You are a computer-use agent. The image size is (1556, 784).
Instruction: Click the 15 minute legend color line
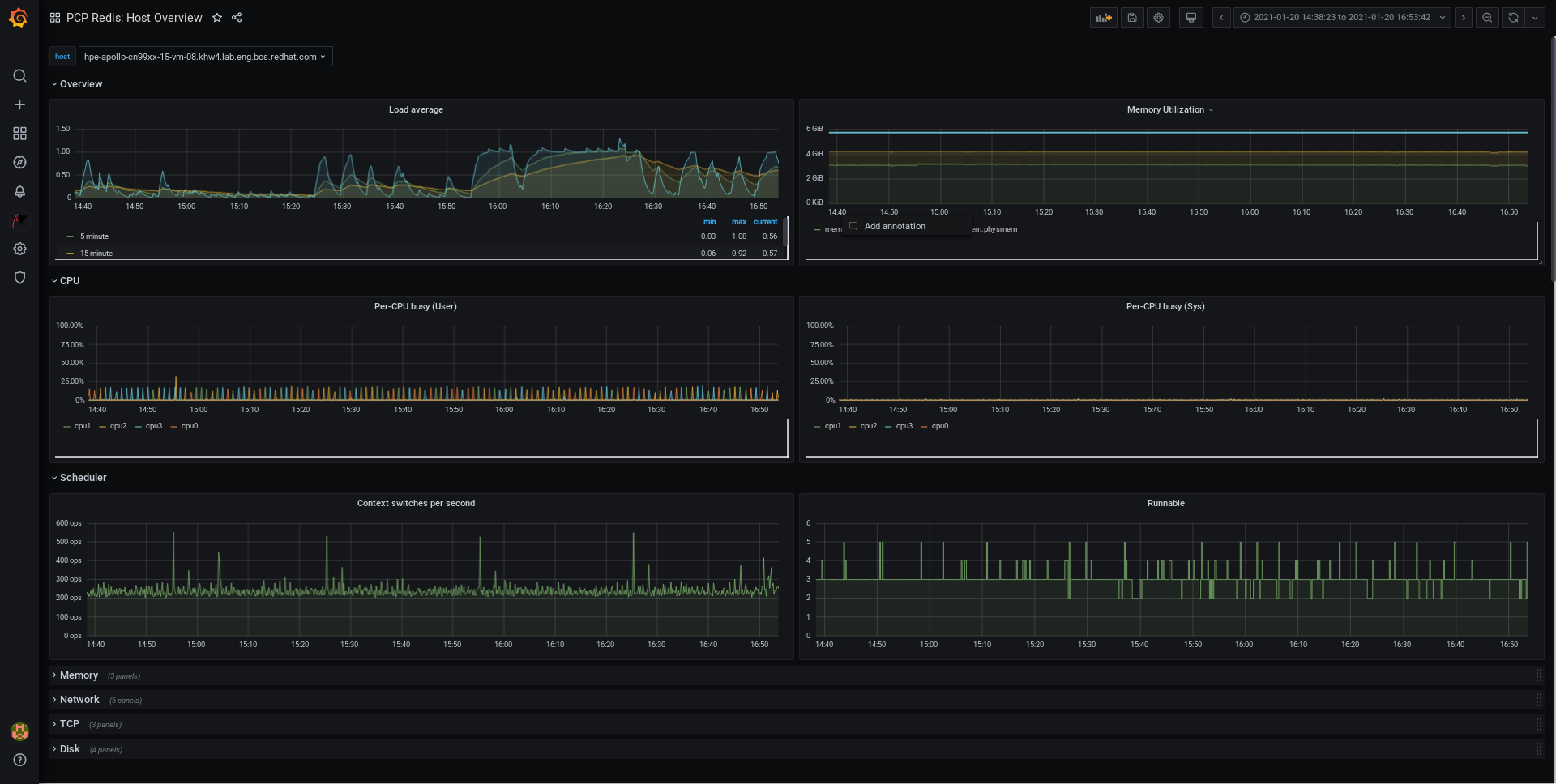71,254
